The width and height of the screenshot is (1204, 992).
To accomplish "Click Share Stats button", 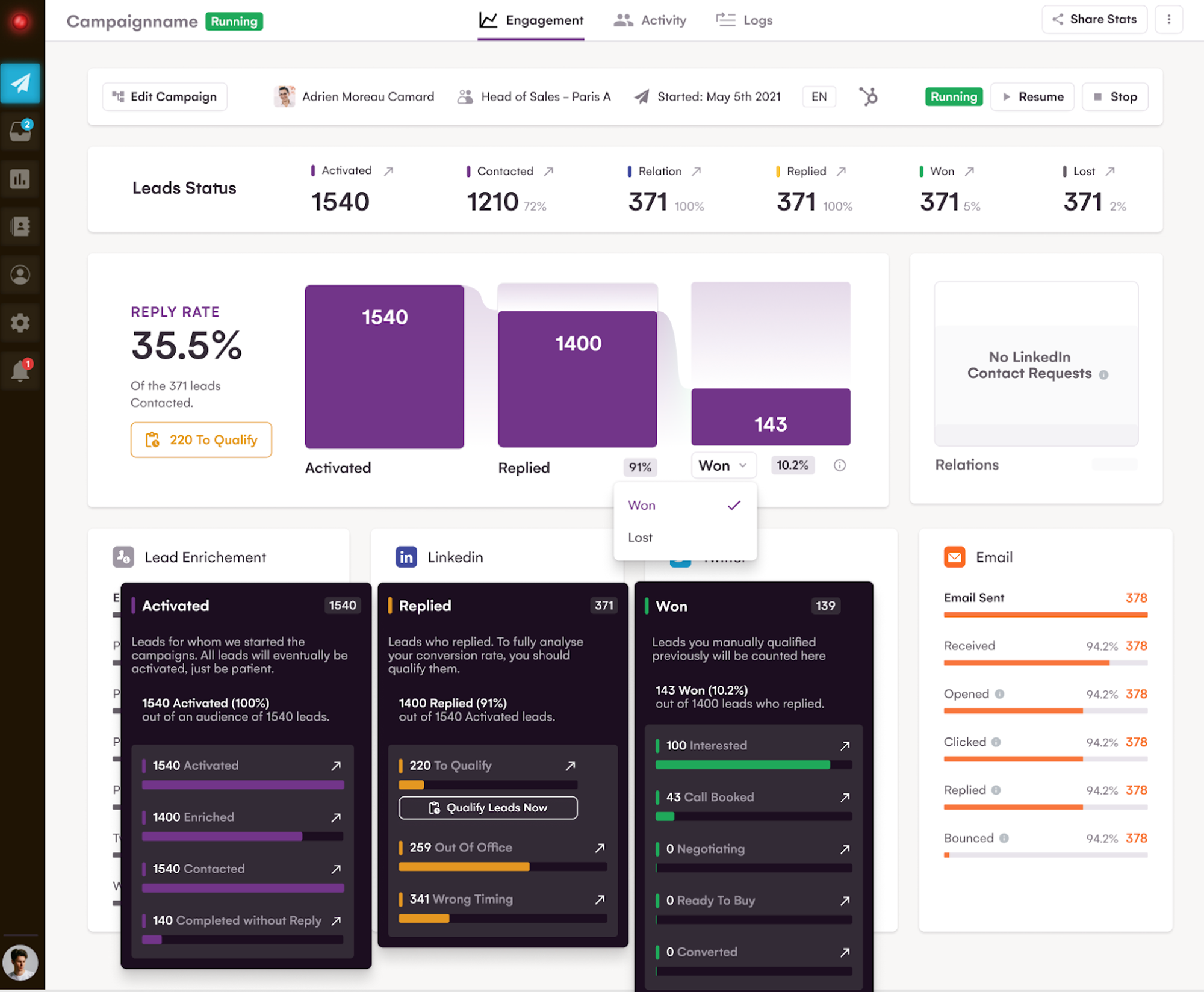I will pyautogui.click(x=1094, y=19).
